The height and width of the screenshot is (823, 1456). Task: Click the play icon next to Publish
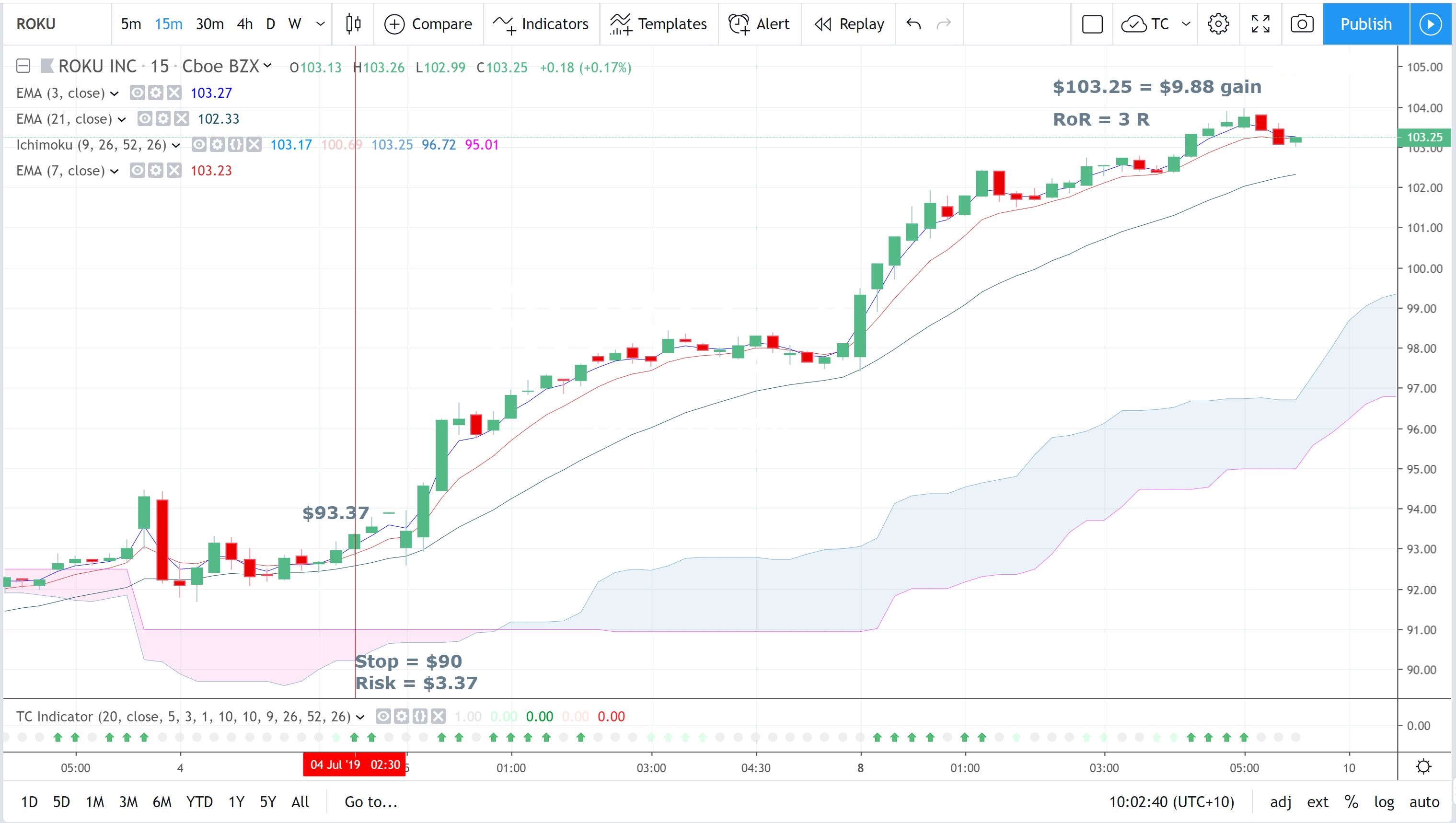coord(1431,24)
